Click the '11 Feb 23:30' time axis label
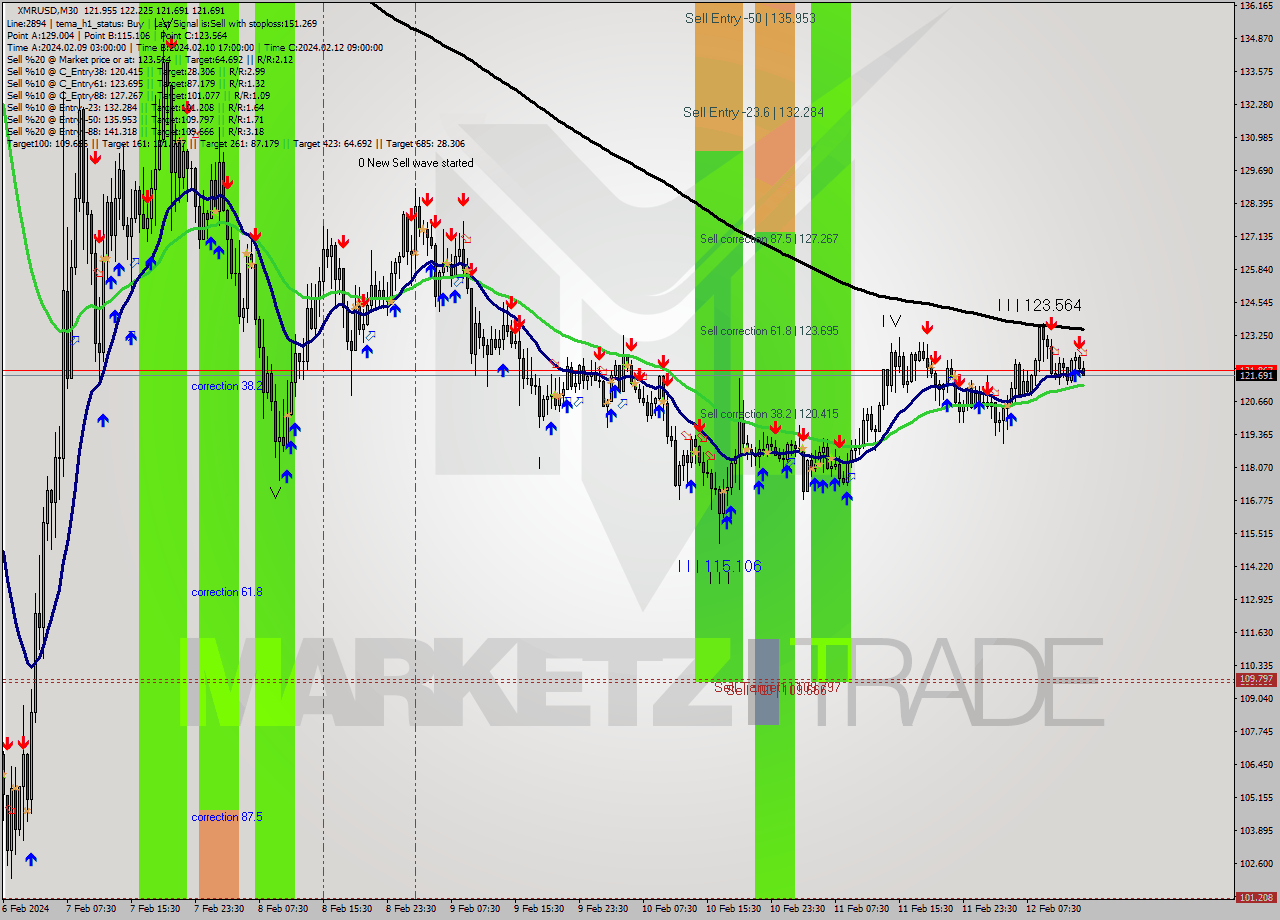This screenshot has width=1280, height=920. (x=988, y=909)
